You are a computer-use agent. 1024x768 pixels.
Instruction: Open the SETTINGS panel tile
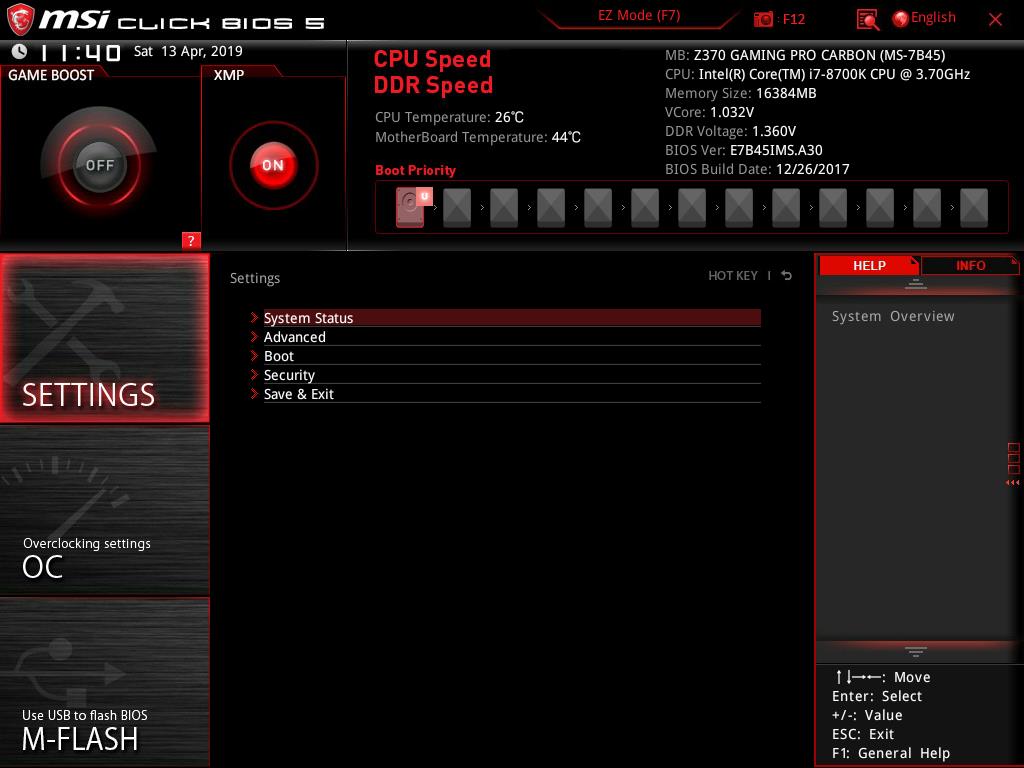(104, 338)
